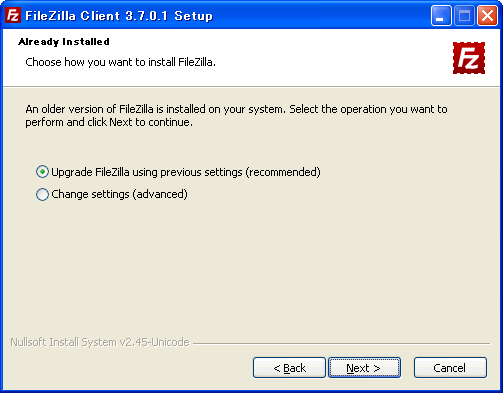
Task: Click the red FileZilla logo in header
Action: point(469,58)
